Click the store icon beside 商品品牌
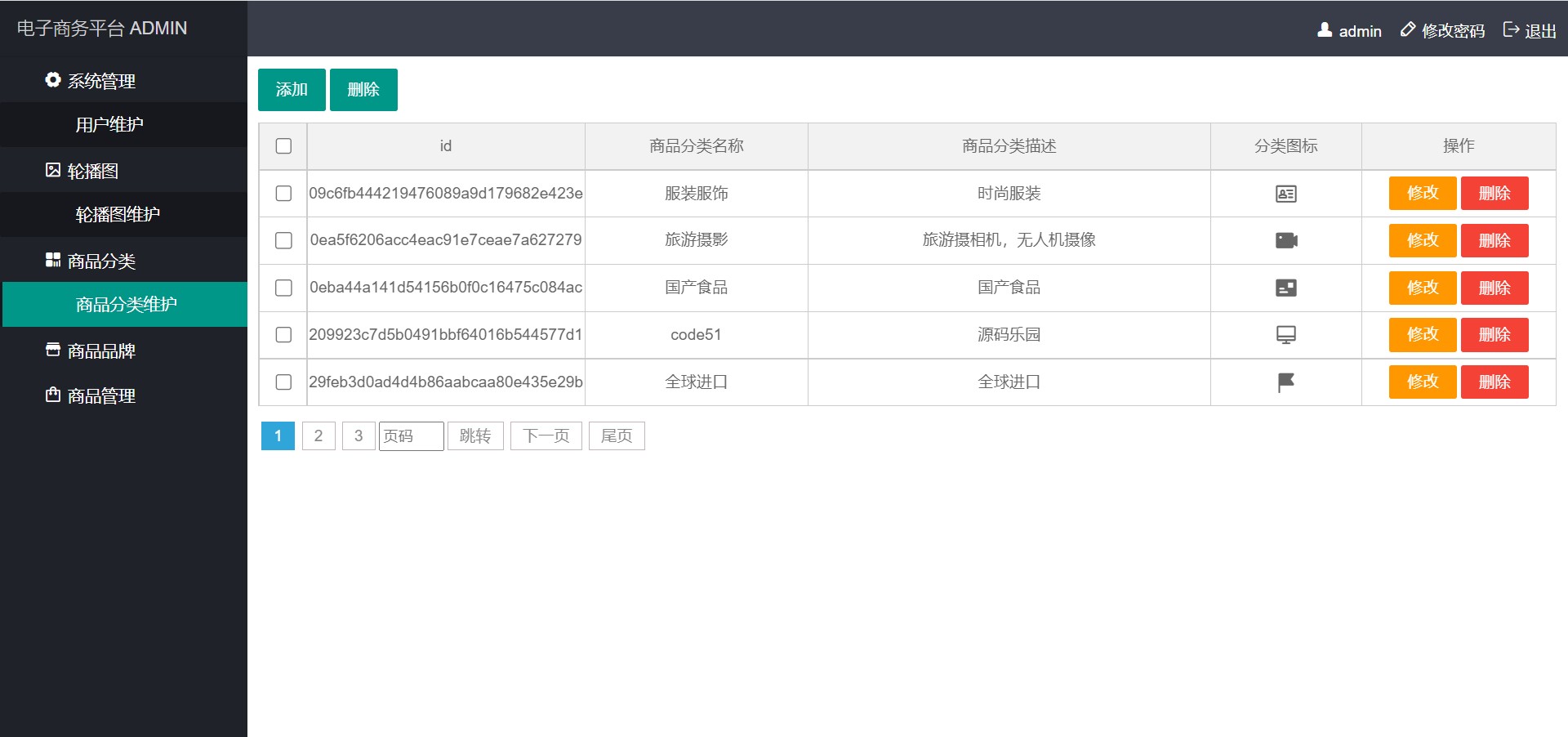 click(x=53, y=350)
